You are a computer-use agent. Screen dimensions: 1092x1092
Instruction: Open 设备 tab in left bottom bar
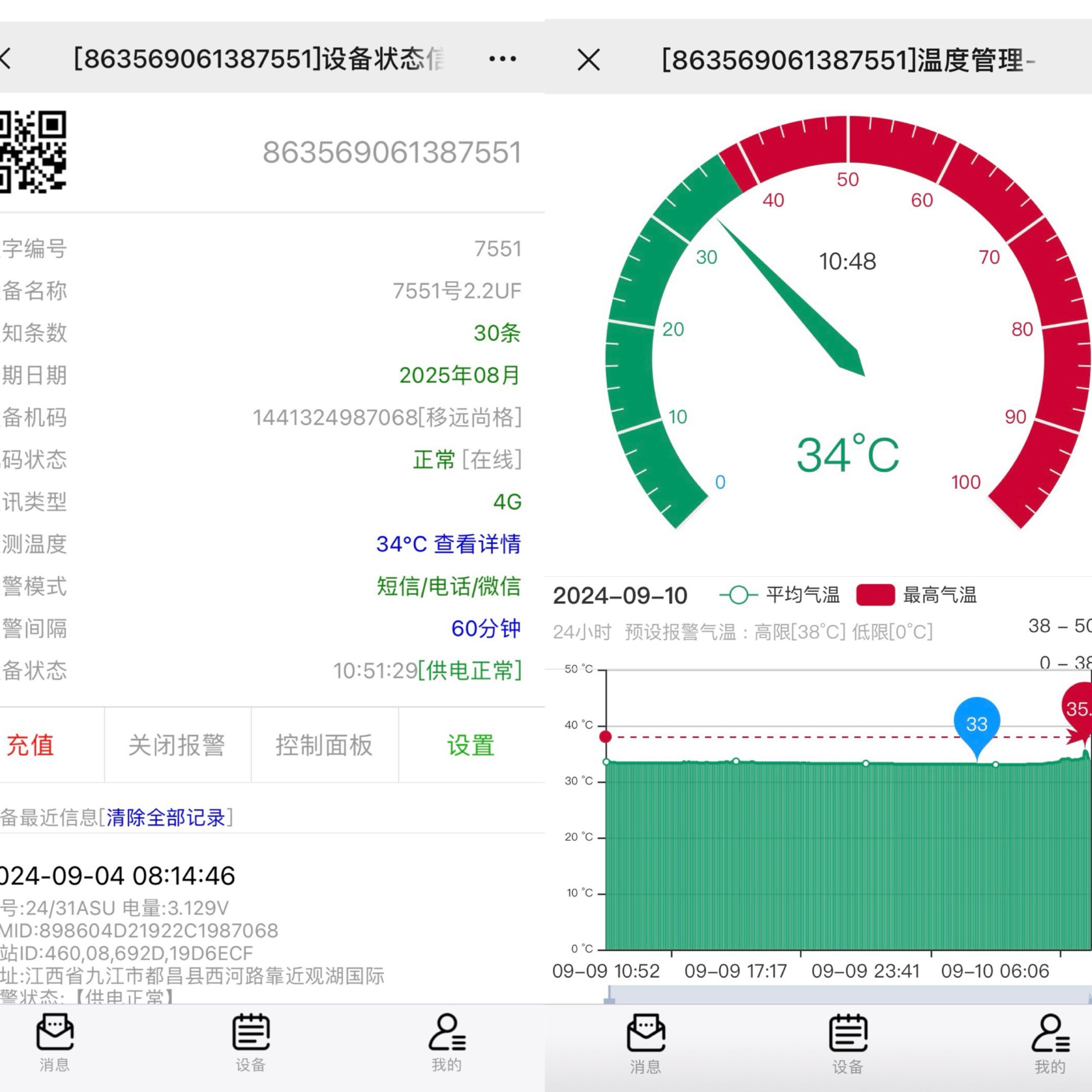(250, 1043)
